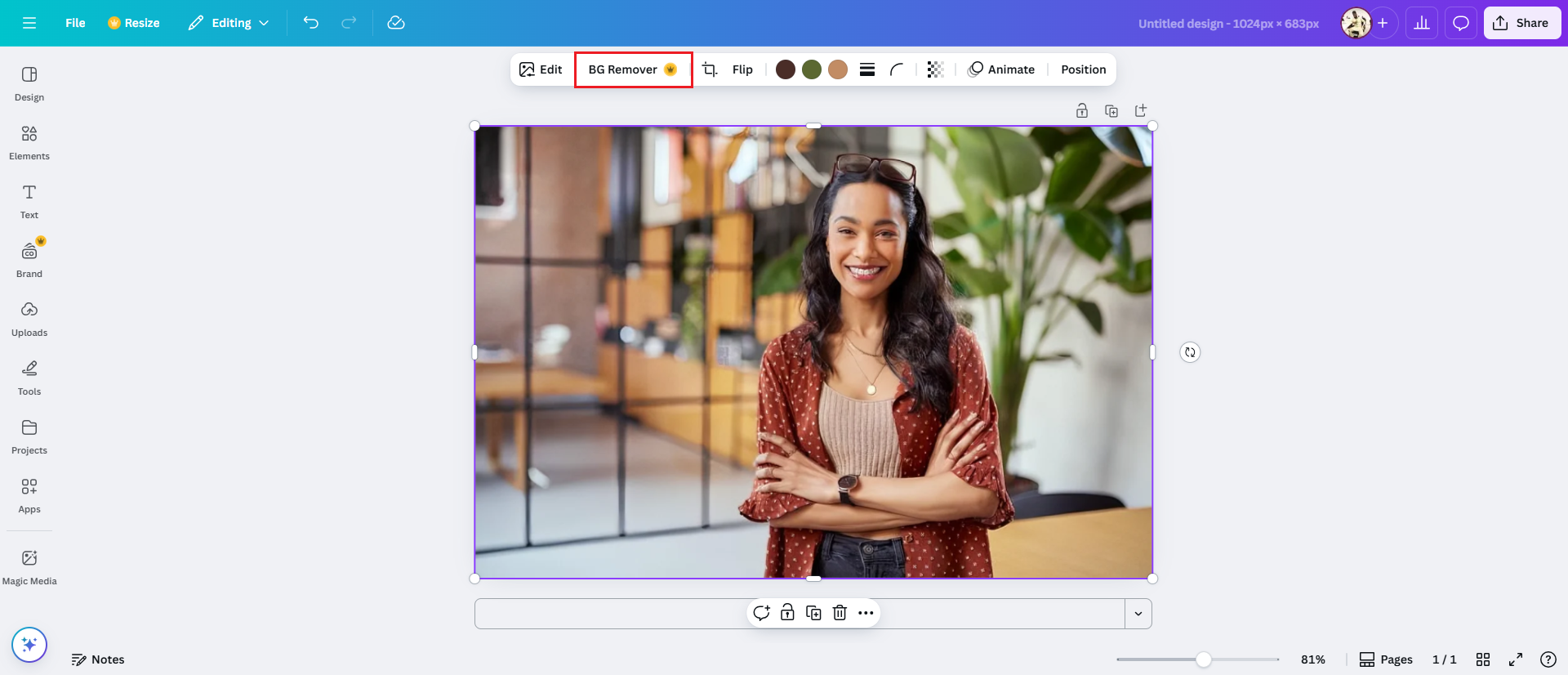Screen dimensions: 1568x675
Task: Open the more options ellipsis menu
Action: [866, 613]
